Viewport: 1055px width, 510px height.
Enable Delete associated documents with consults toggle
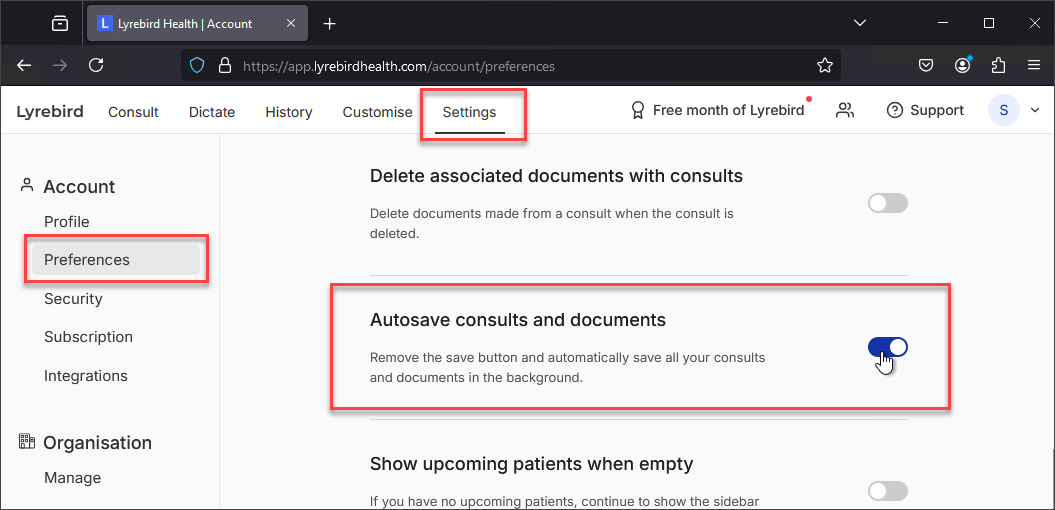[887, 203]
